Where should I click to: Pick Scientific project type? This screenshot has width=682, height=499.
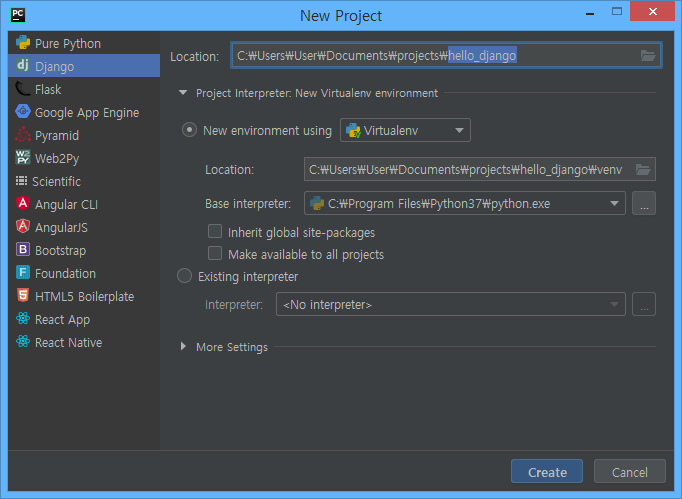click(84, 181)
